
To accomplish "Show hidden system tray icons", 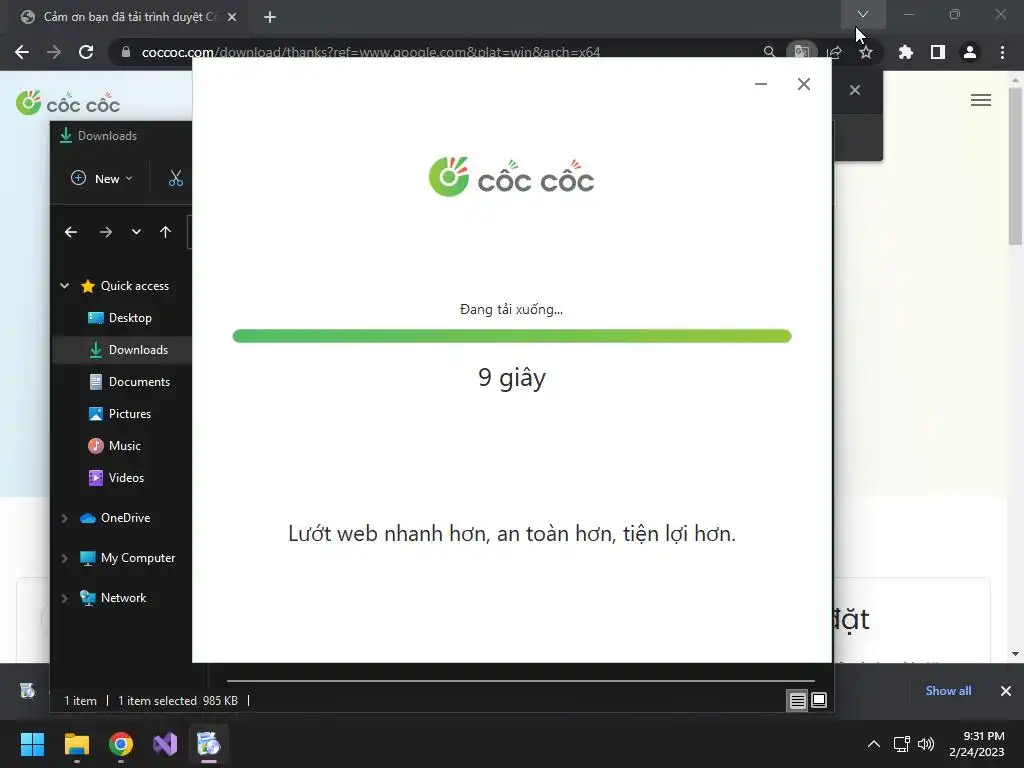I will tap(874, 744).
